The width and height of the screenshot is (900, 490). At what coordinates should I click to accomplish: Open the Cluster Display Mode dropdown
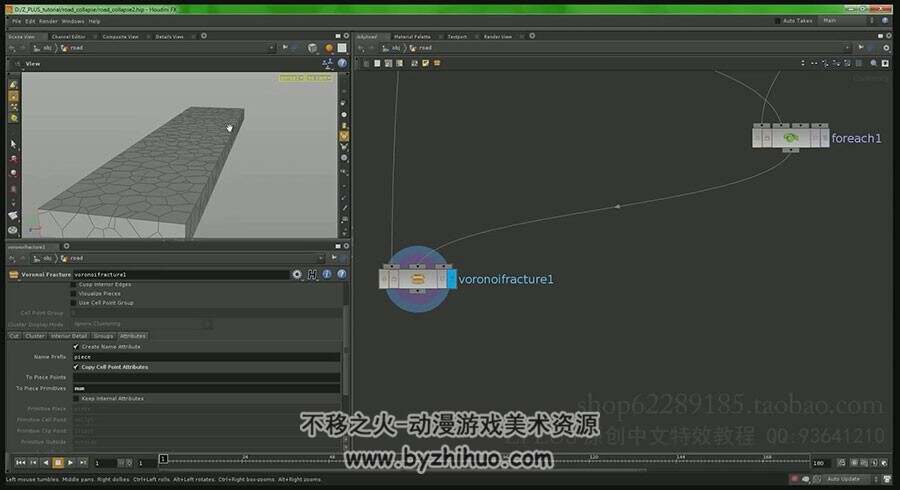coord(141,324)
